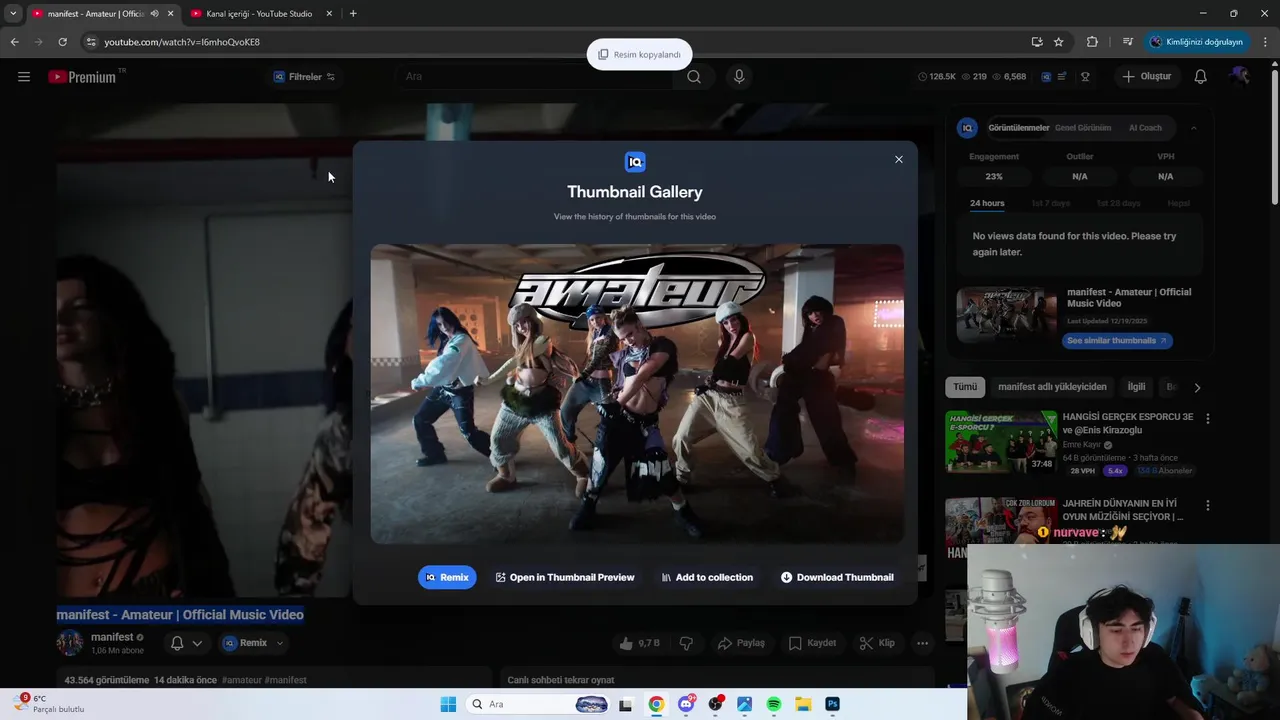Dislike the video with thumbs down

point(686,643)
